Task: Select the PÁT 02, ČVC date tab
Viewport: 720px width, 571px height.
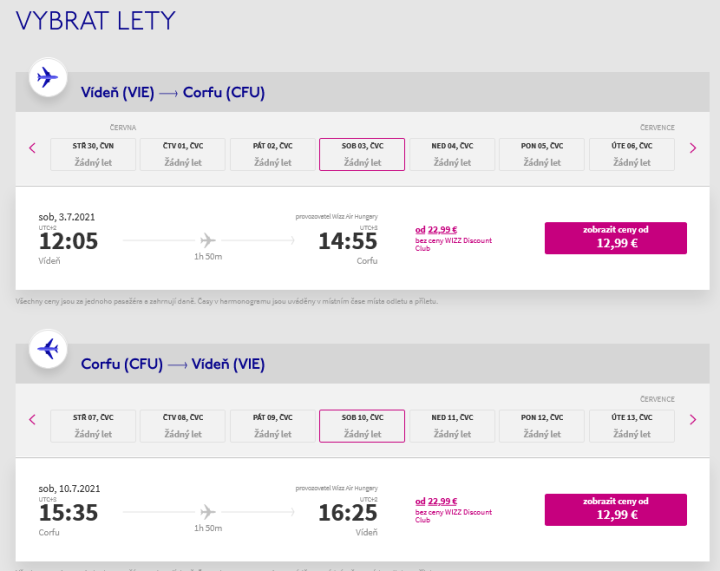Action: pos(272,153)
